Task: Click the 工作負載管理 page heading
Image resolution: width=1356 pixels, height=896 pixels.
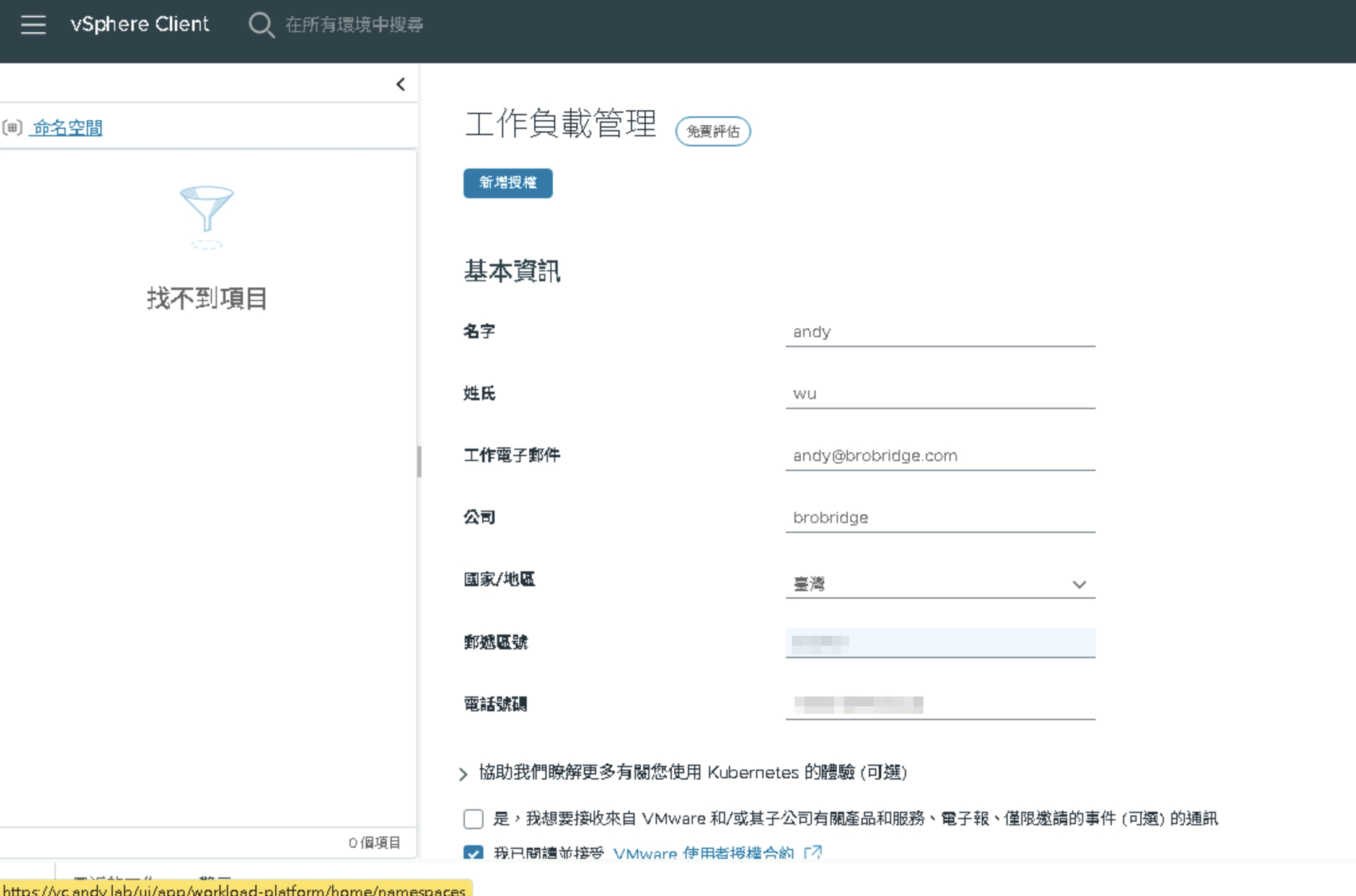Action: click(x=560, y=124)
